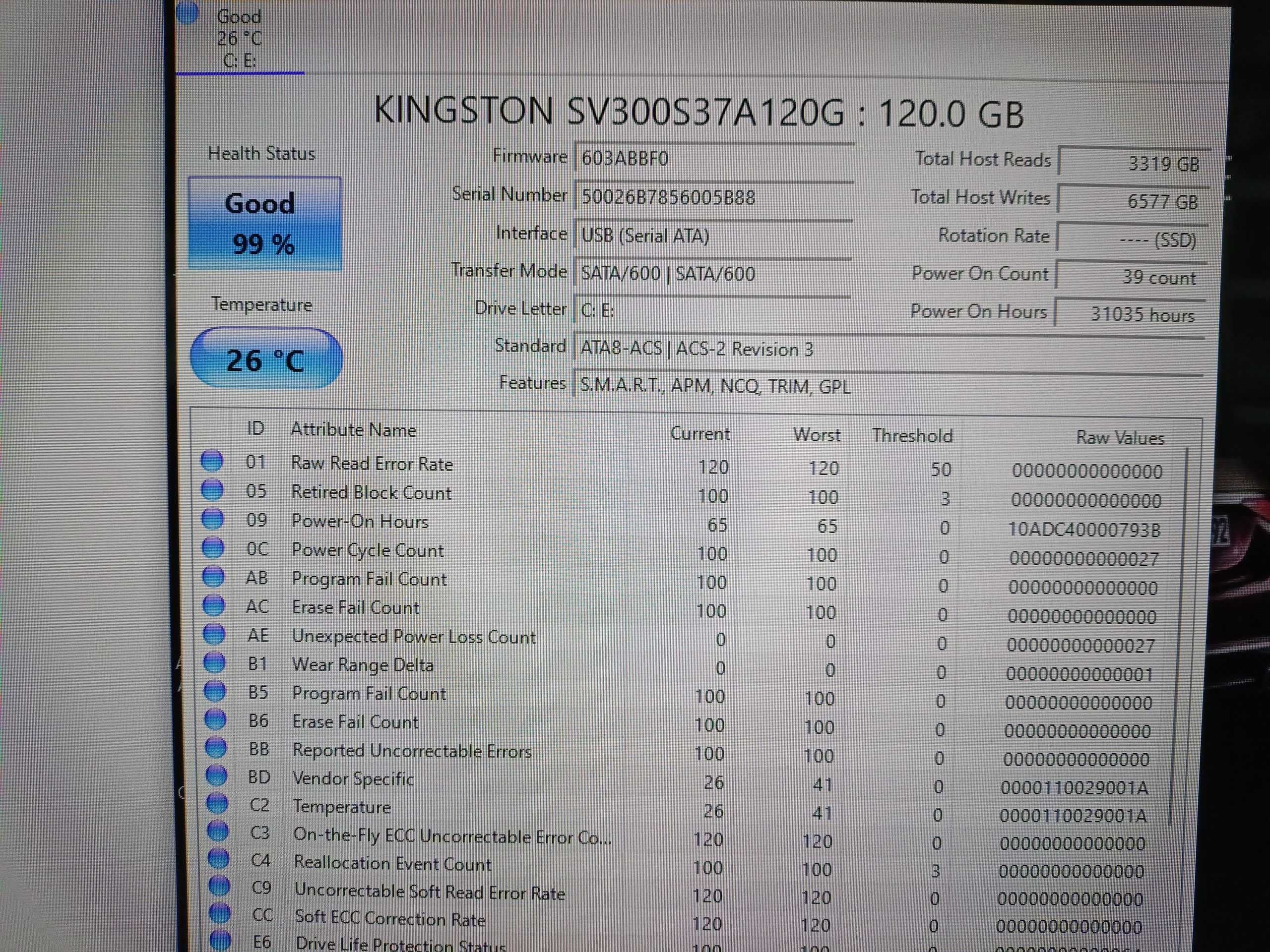
Task: Click status circle for B6 Erase Fail Count
Action: 216,718
